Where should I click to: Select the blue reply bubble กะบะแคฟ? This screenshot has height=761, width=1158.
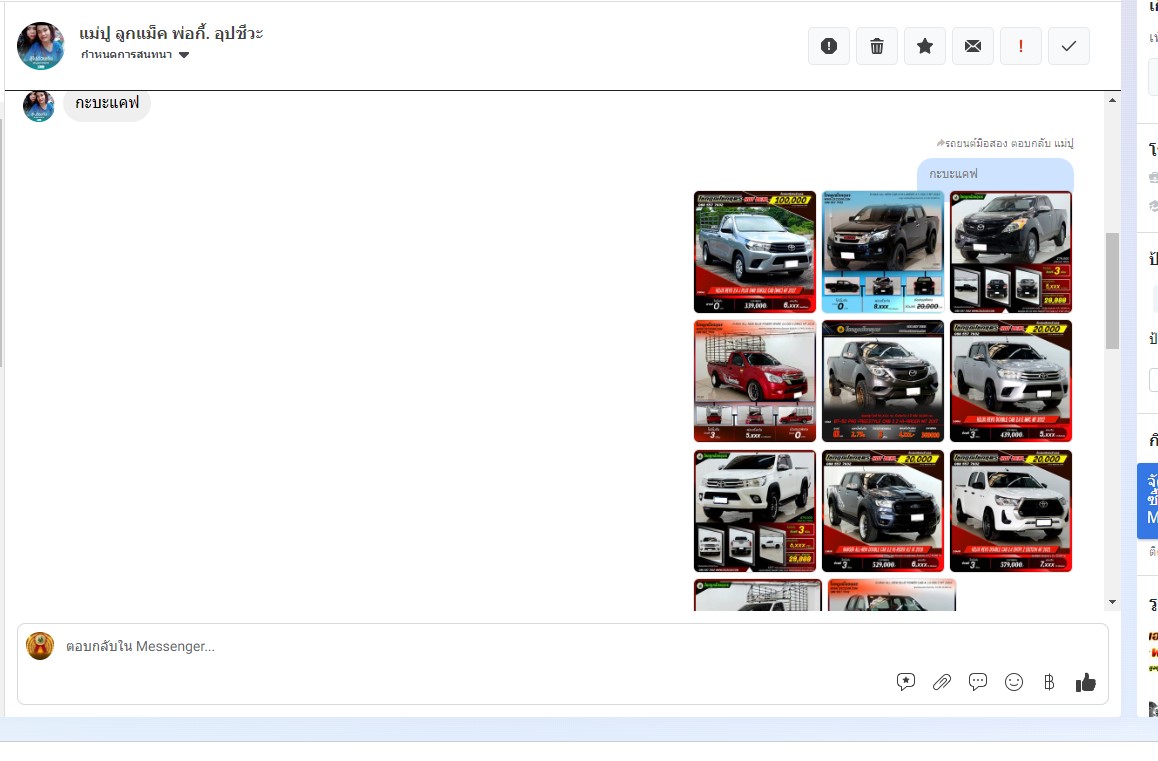(995, 174)
